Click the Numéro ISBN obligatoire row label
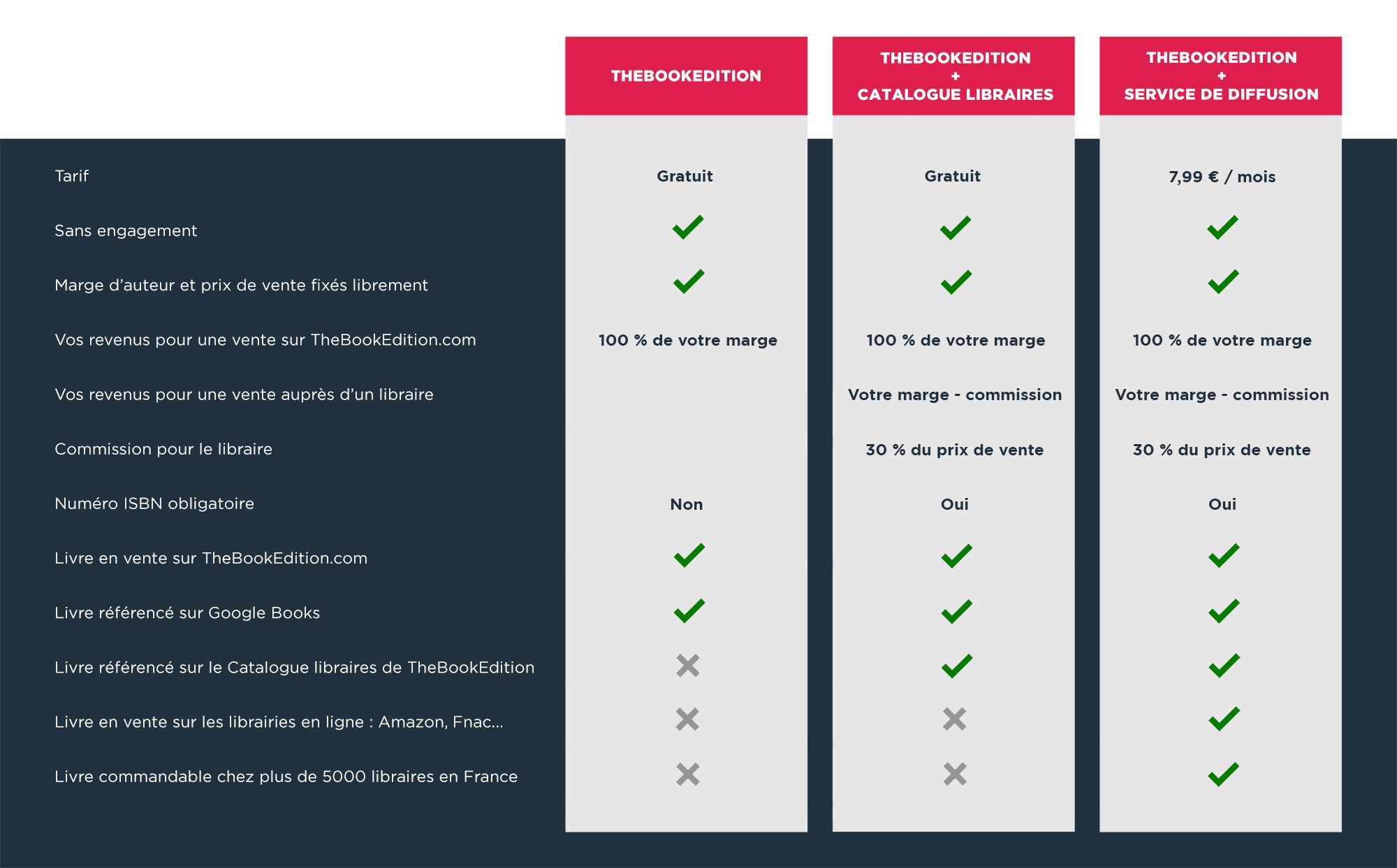Viewport: 1397px width, 868px height. click(154, 503)
